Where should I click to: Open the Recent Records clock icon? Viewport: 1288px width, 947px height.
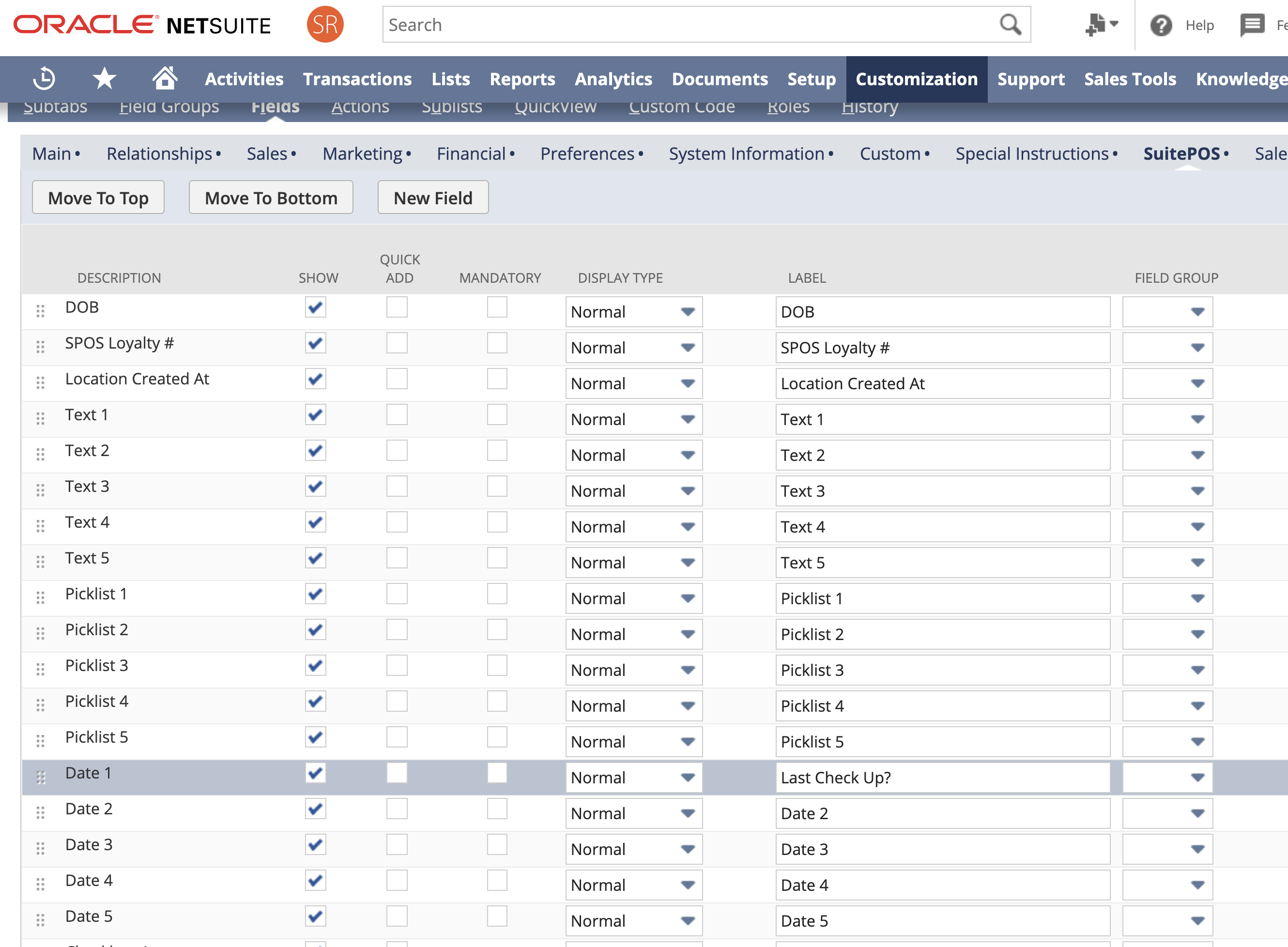(44, 78)
